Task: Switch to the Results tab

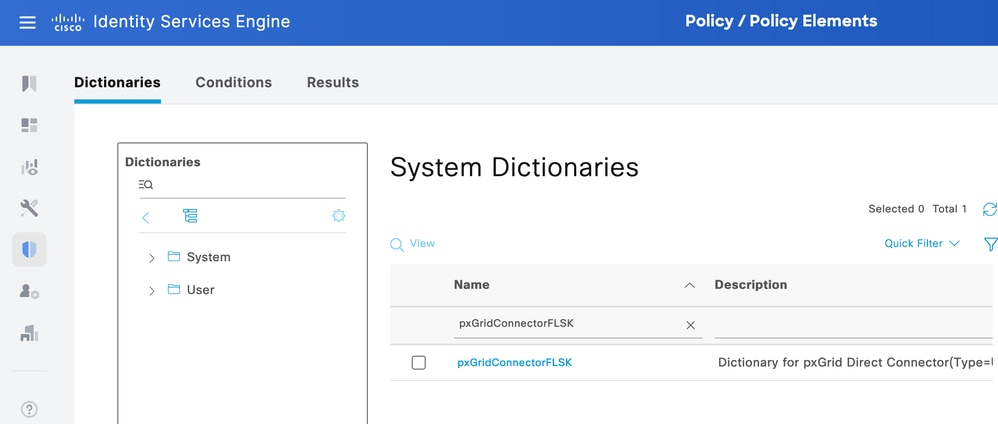Action: point(333,83)
